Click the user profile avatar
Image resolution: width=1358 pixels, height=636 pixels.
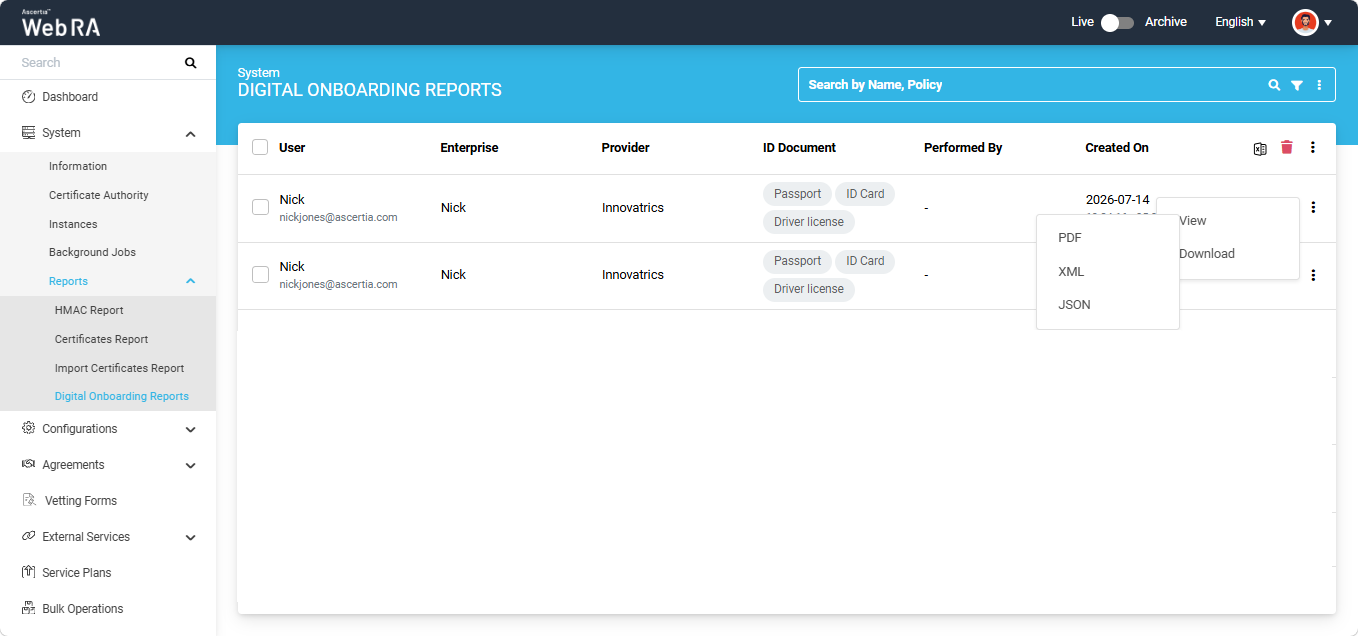pyautogui.click(x=1305, y=22)
